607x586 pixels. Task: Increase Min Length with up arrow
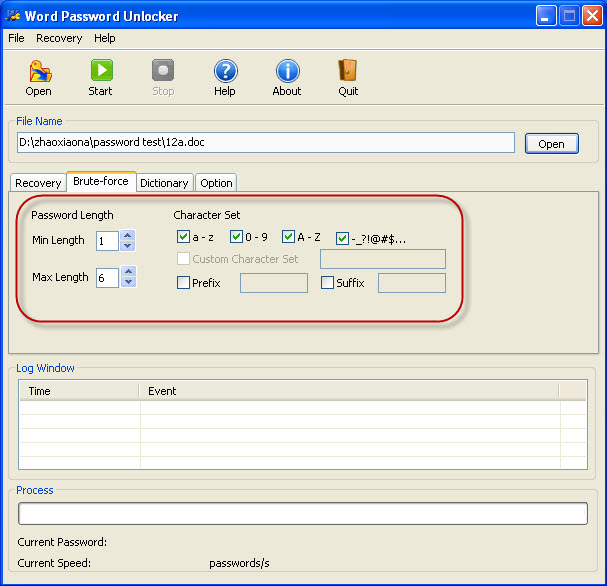pyautogui.click(x=128, y=235)
